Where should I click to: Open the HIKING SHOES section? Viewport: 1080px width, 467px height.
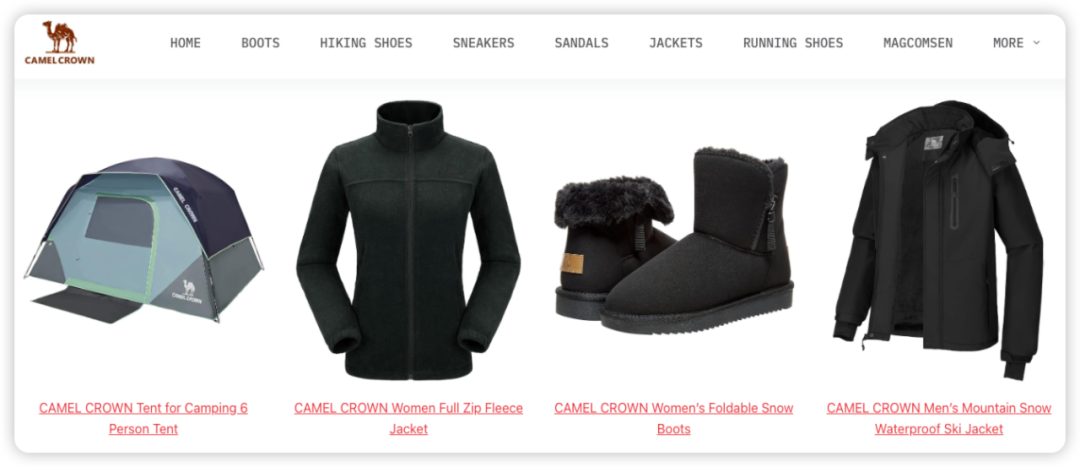click(x=366, y=43)
